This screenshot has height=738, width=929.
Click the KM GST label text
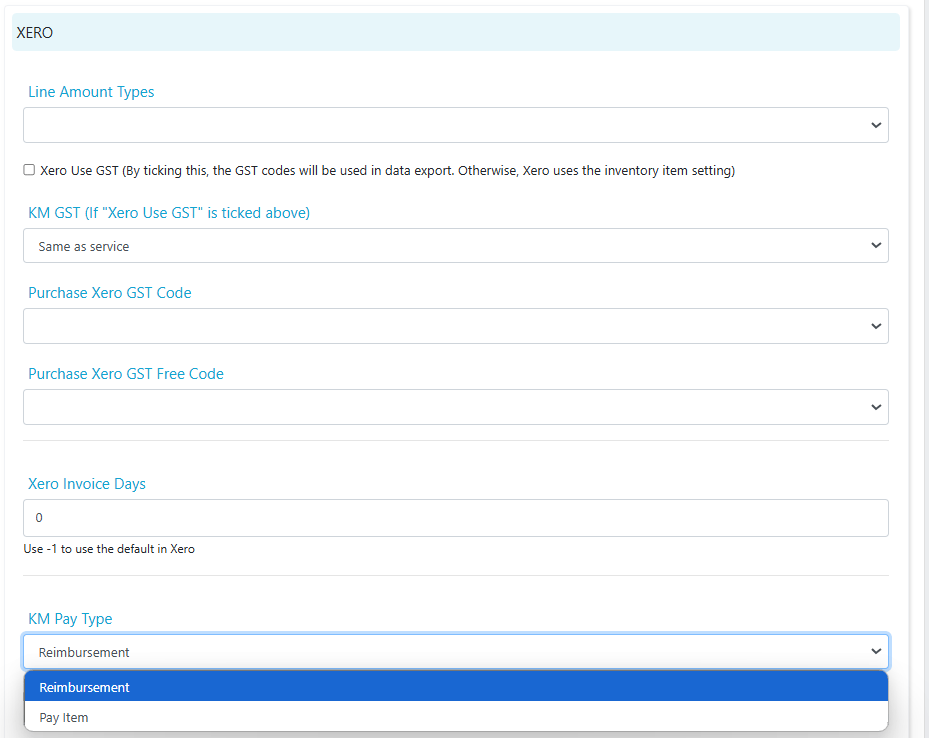pyautogui.click(x=169, y=213)
